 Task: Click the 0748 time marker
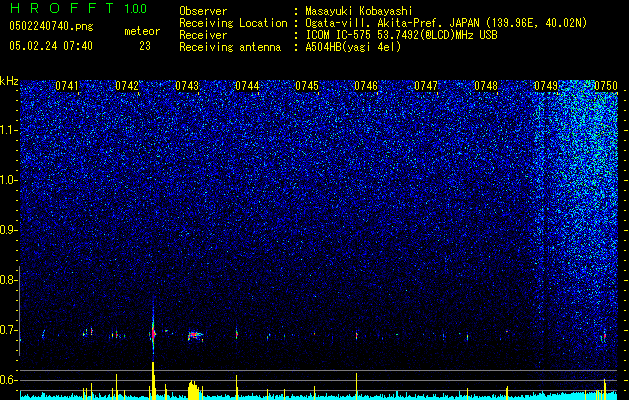(x=486, y=86)
